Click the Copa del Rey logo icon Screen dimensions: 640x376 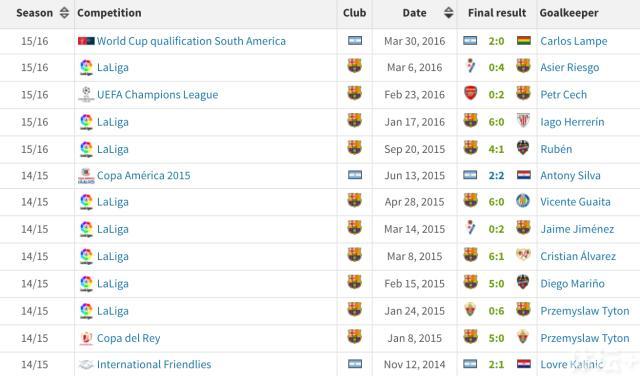point(86,338)
